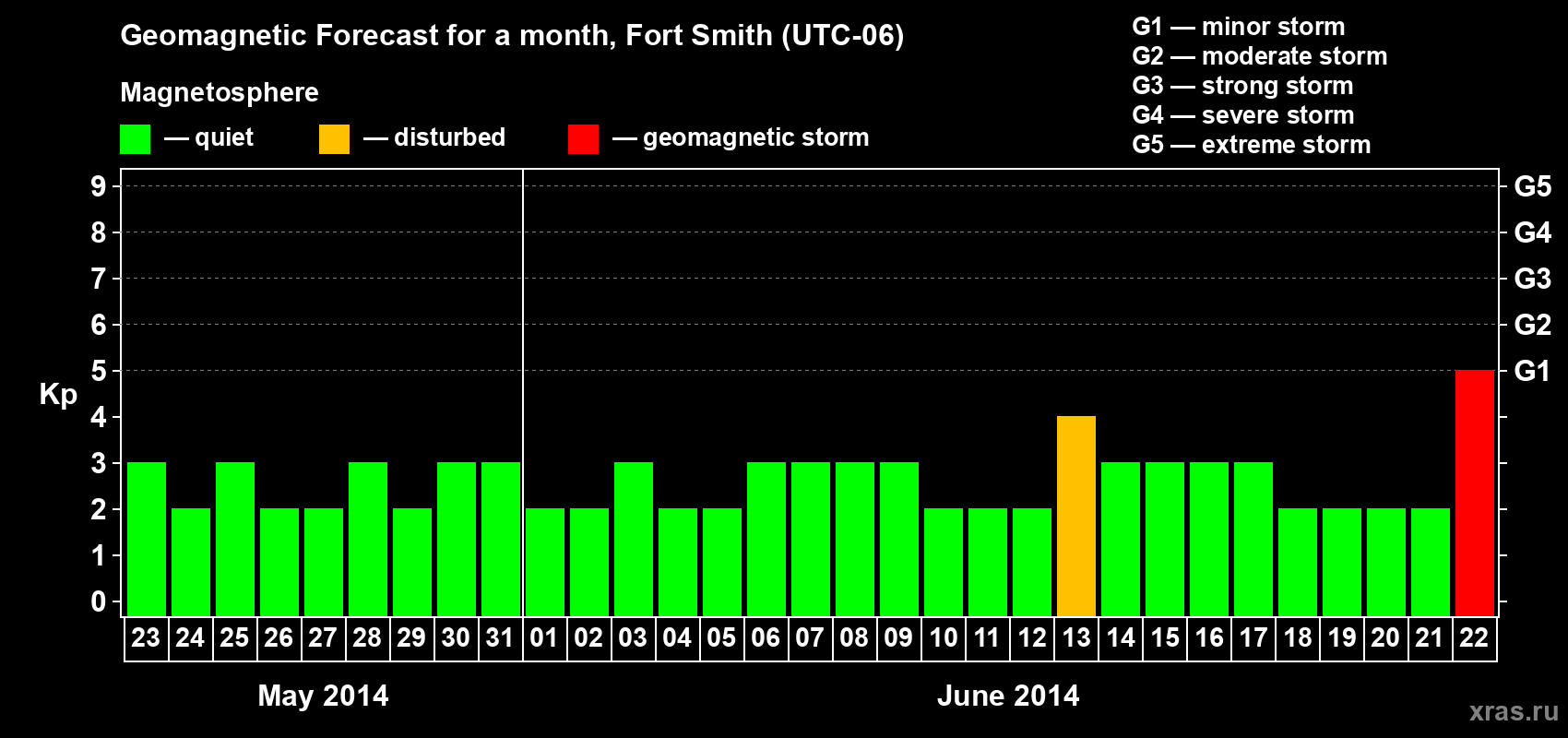The height and width of the screenshot is (738, 1568).
Task: Click the date label 06 on the axis
Action: click(x=766, y=638)
